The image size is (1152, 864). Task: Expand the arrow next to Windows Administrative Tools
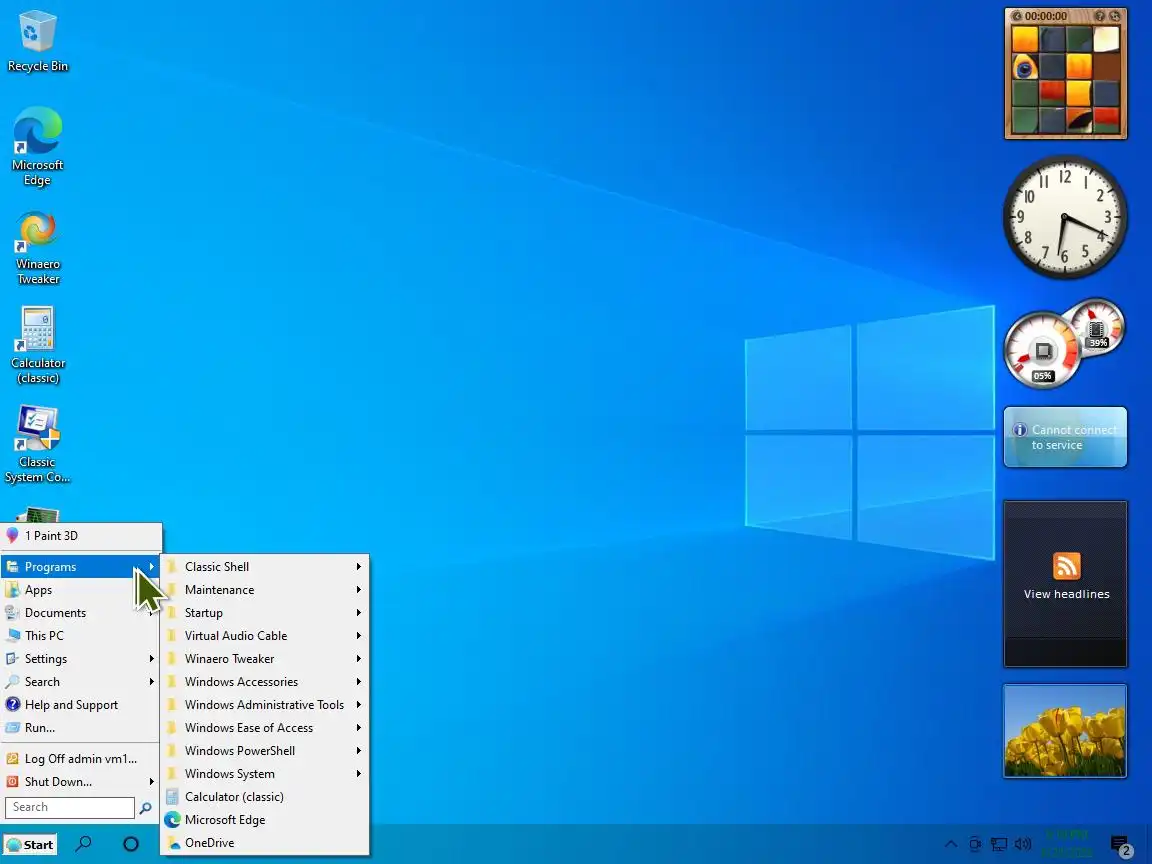(x=359, y=705)
